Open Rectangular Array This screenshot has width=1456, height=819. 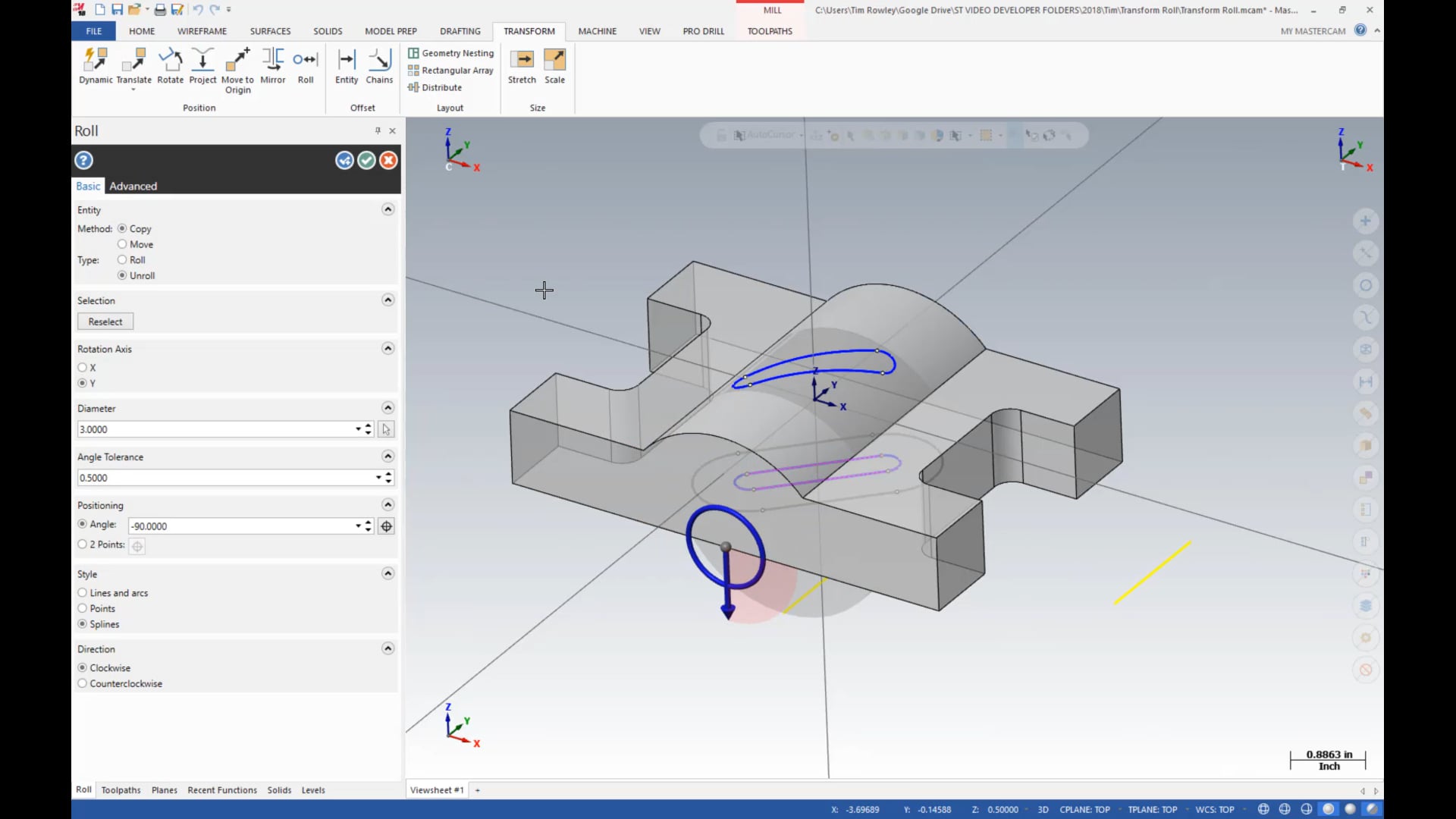pyautogui.click(x=450, y=71)
